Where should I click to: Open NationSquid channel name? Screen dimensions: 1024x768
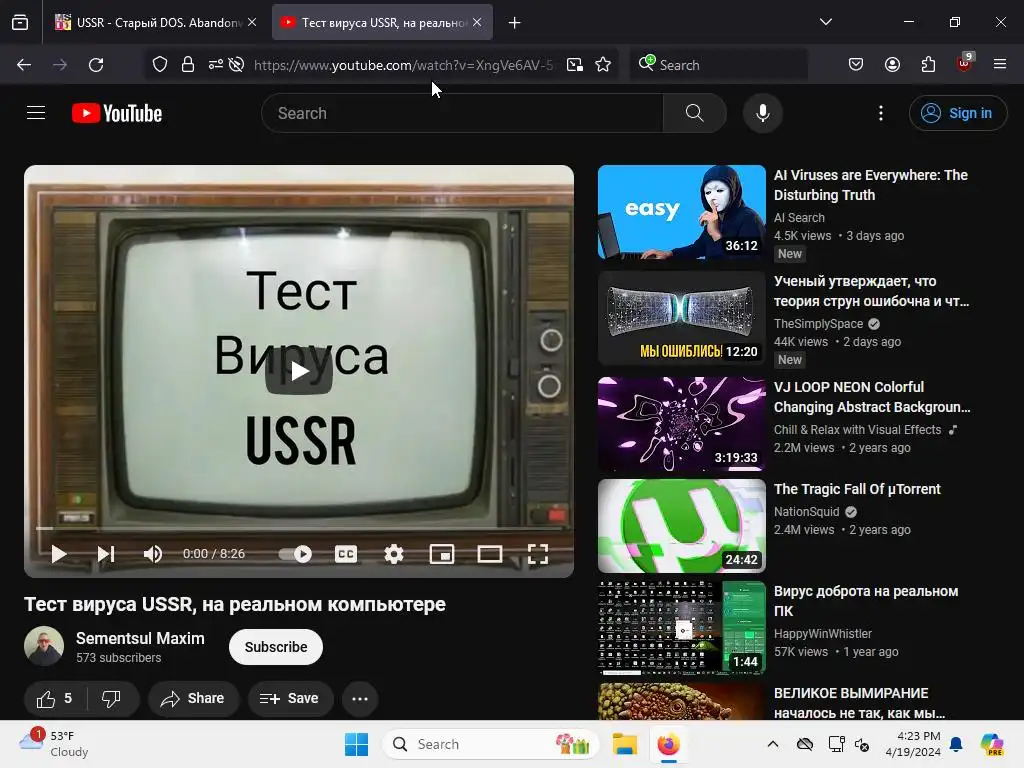pos(807,512)
